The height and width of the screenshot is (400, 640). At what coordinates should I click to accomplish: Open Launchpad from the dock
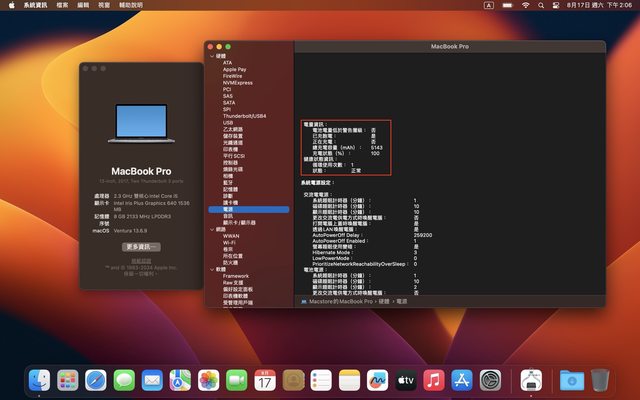[x=68, y=380]
